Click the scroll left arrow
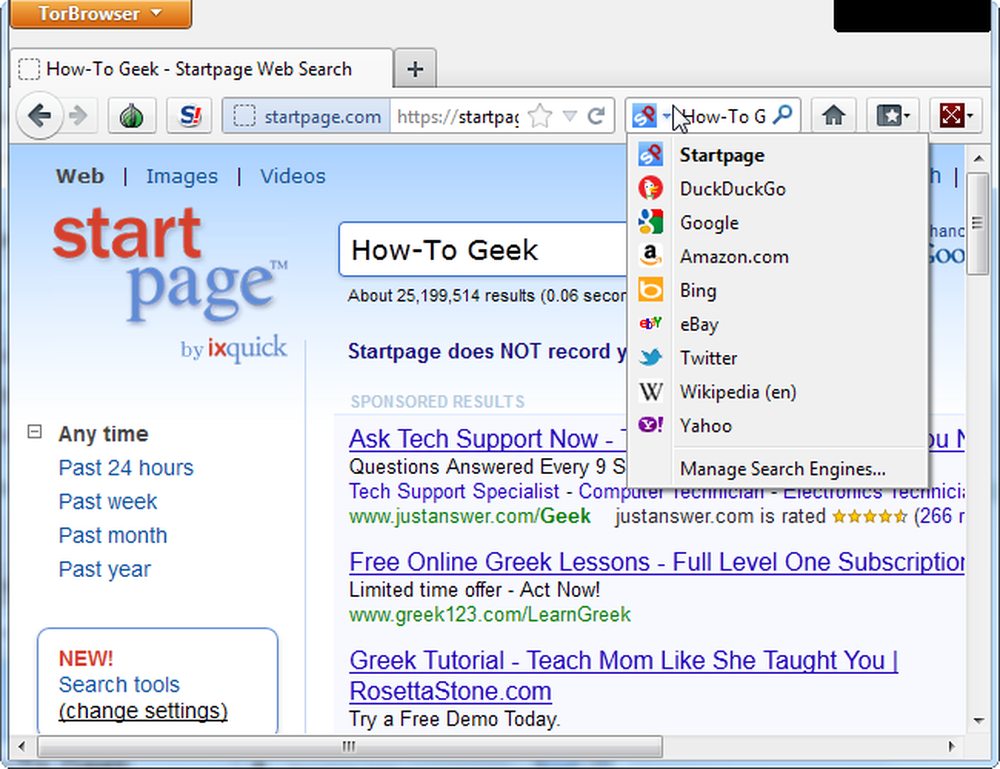Screen dimensions: 1000x769 pyautogui.click(x=22, y=746)
